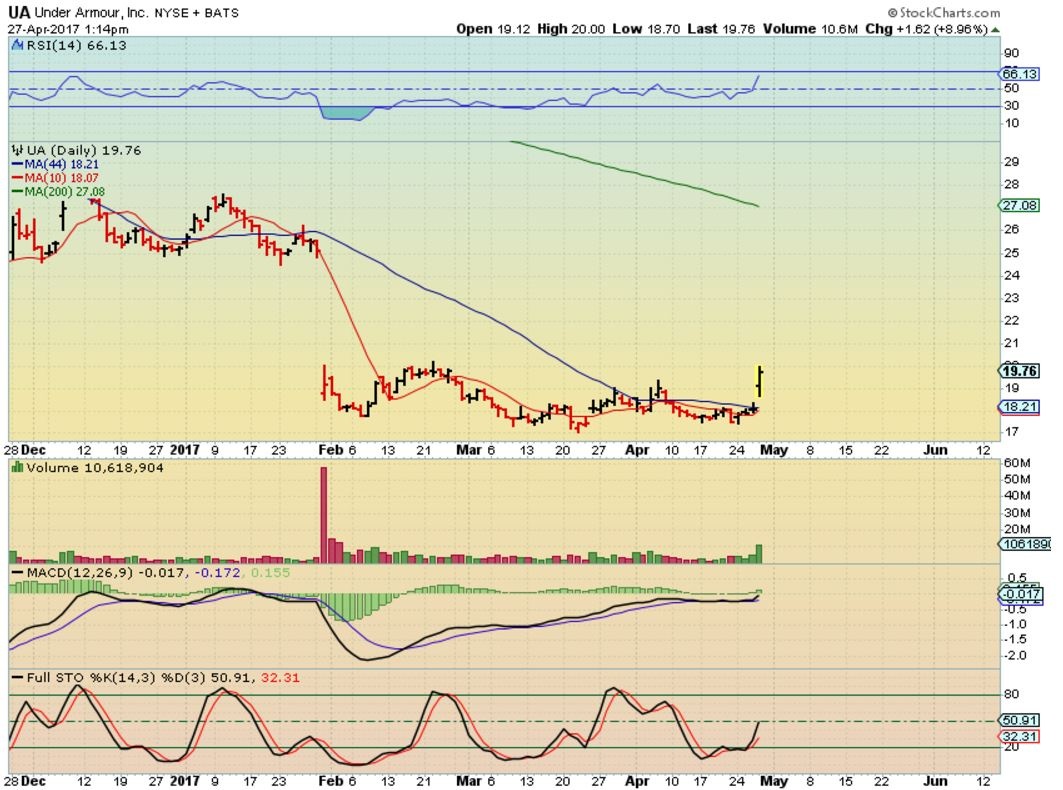Viewport: 1063px width, 790px height.
Task: Click the 50.91 stochastic %K value tag
Action: click(1020, 719)
